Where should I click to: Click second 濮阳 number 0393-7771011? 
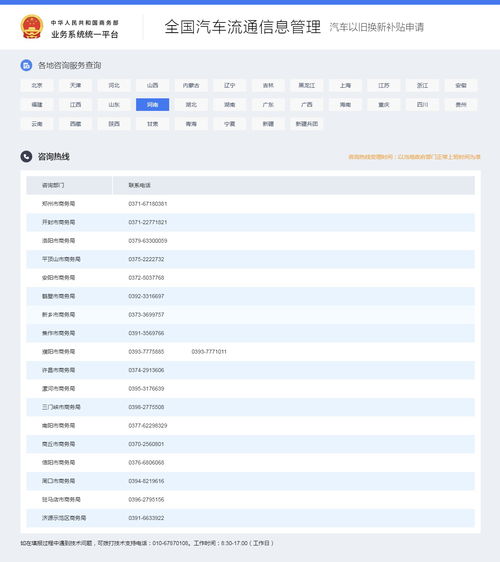click(x=209, y=352)
